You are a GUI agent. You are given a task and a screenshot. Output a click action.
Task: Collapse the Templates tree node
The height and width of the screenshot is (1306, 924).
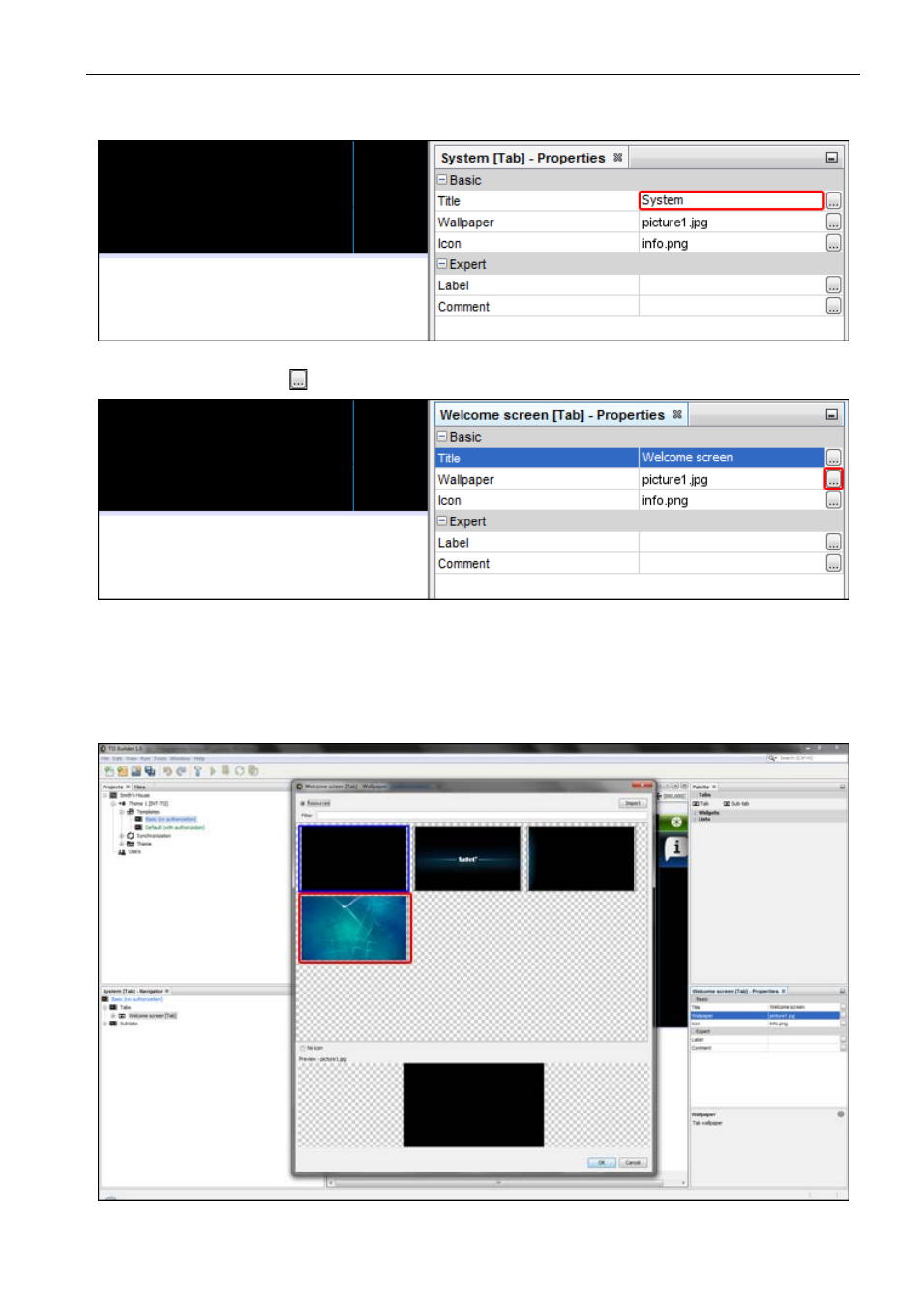pos(121,812)
